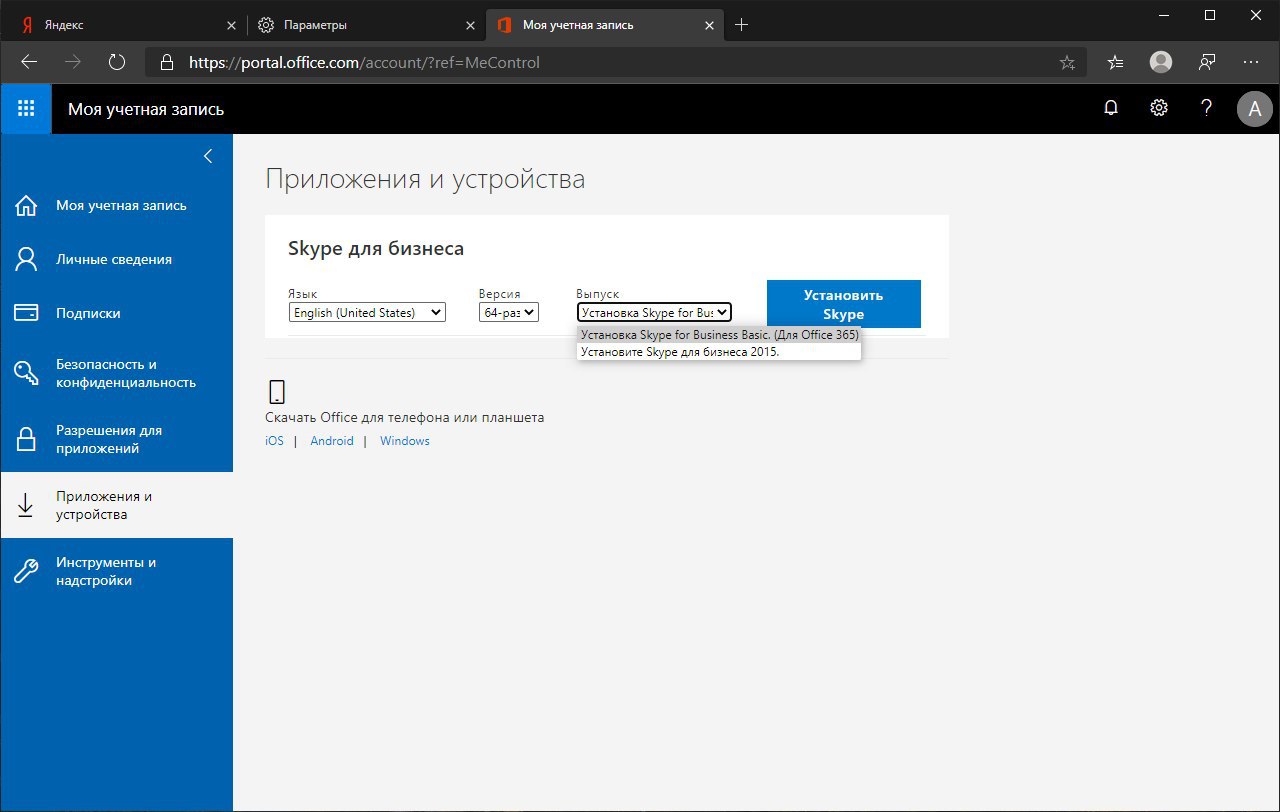
Task: Click the key icon for Безопасность и конфиденциальность
Action: 26,374
